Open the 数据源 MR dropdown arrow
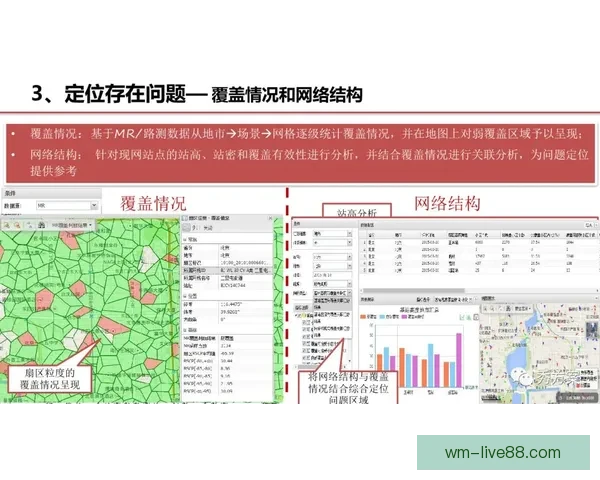 (x=94, y=206)
